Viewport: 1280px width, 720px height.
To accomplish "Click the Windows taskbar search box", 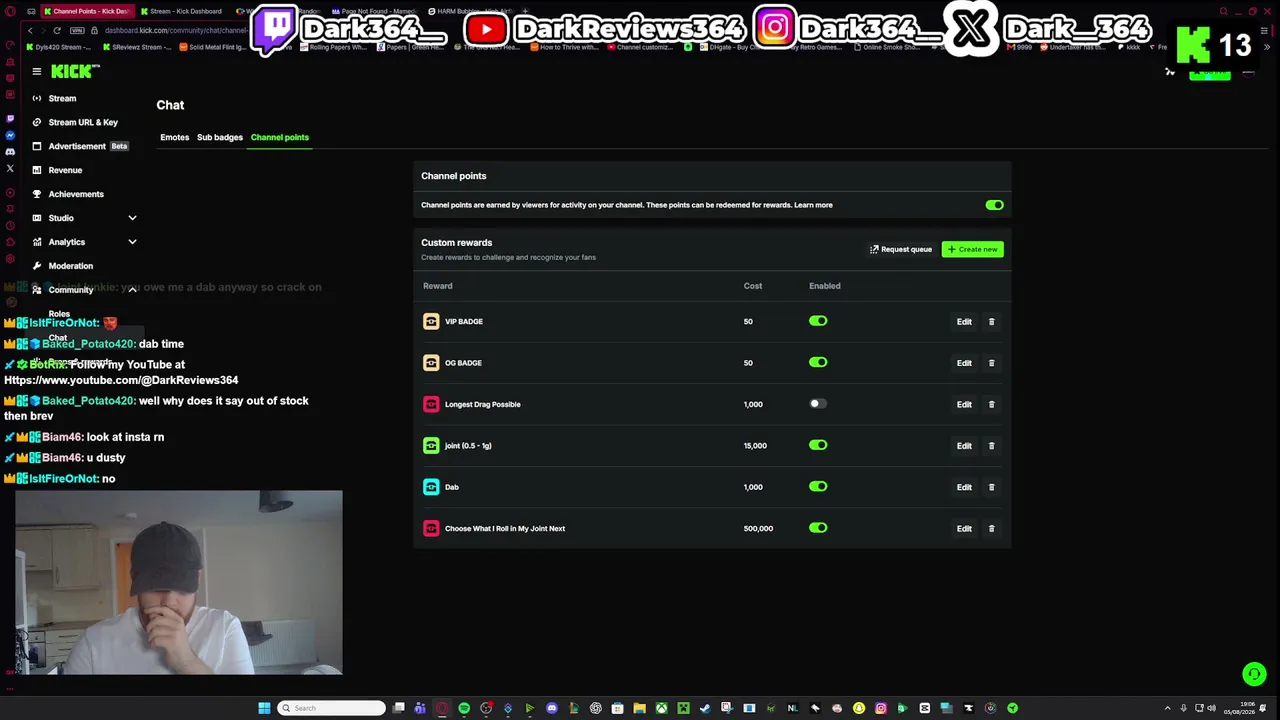I will point(332,708).
